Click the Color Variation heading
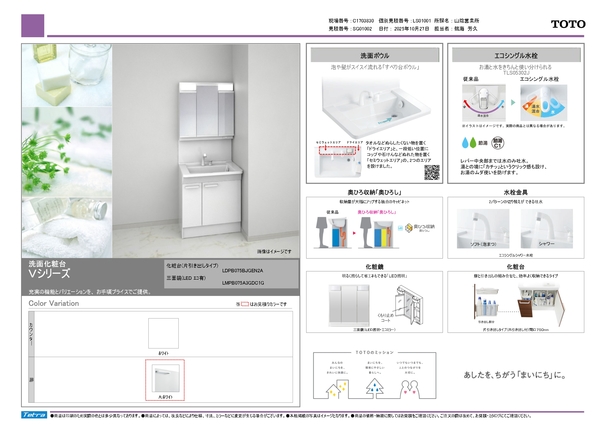This screenshot has width=600, height=424. [x=55, y=301]
